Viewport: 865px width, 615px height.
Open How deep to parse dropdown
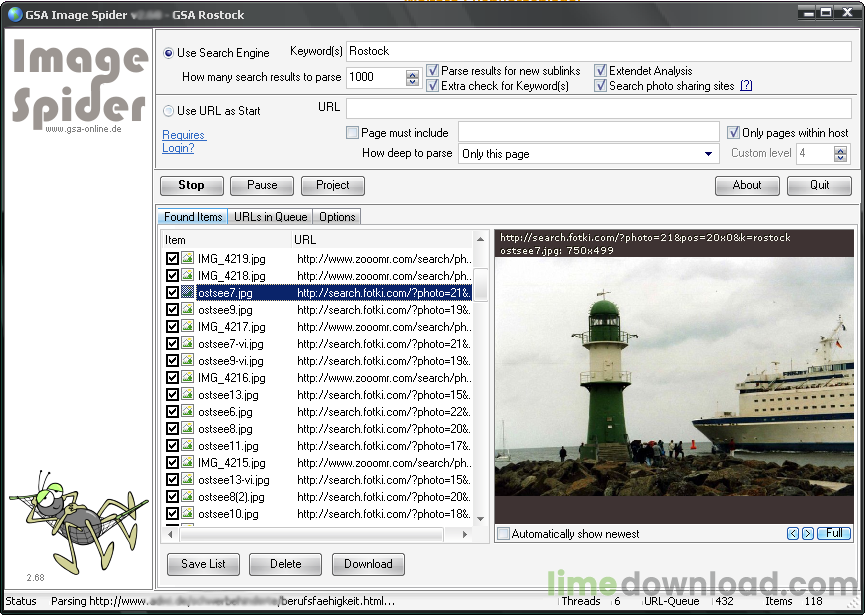[709, 154]
